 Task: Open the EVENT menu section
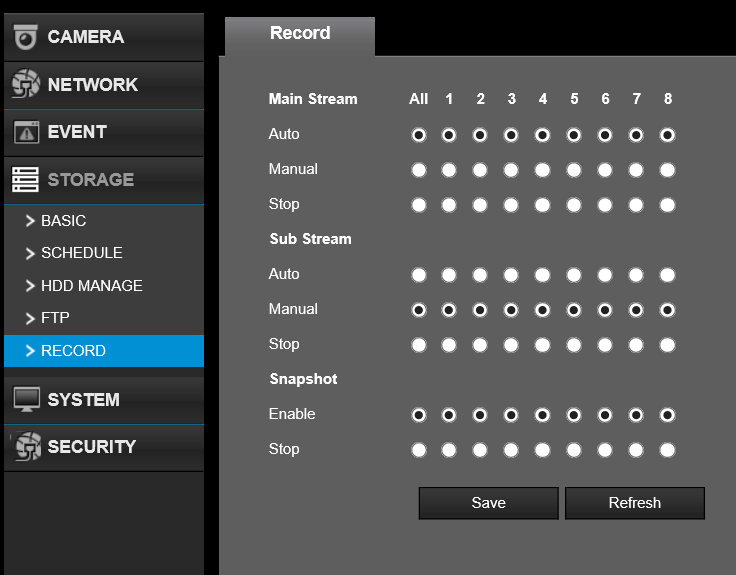pyautogui.click(x=104, y=133)
